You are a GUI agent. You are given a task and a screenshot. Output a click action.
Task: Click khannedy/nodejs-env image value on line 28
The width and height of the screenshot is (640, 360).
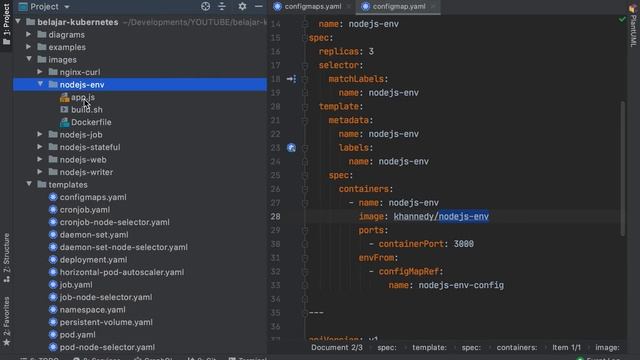tap(441, 216)
